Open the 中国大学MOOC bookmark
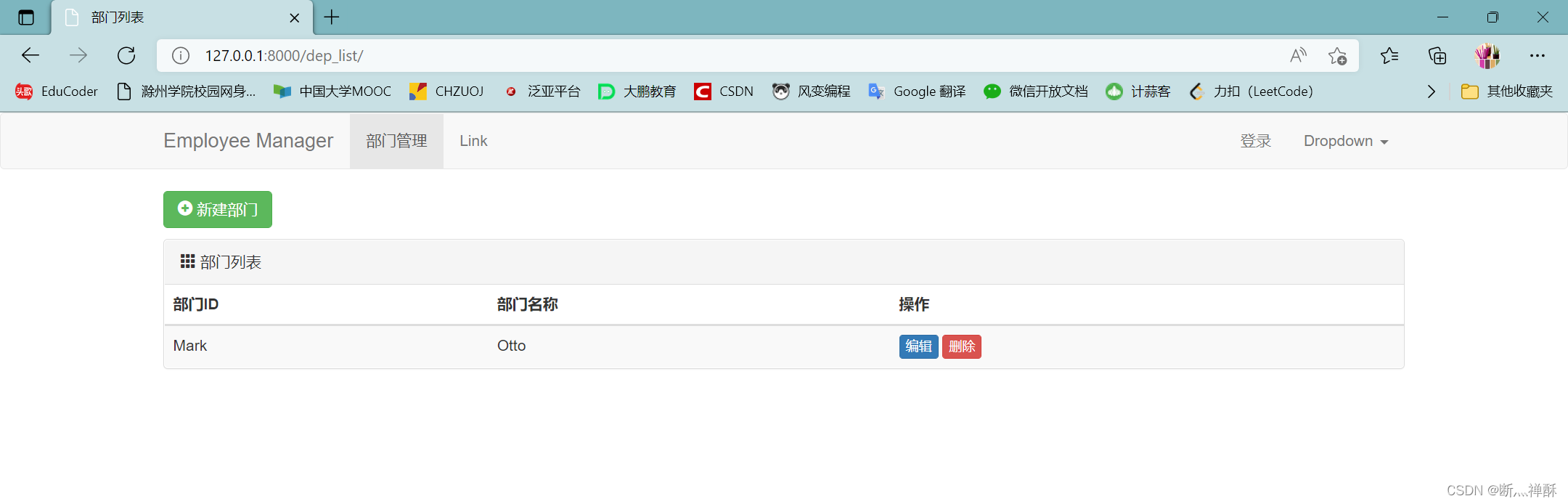Viewport: 1568px width, 504px height. [x=332, y=91]
